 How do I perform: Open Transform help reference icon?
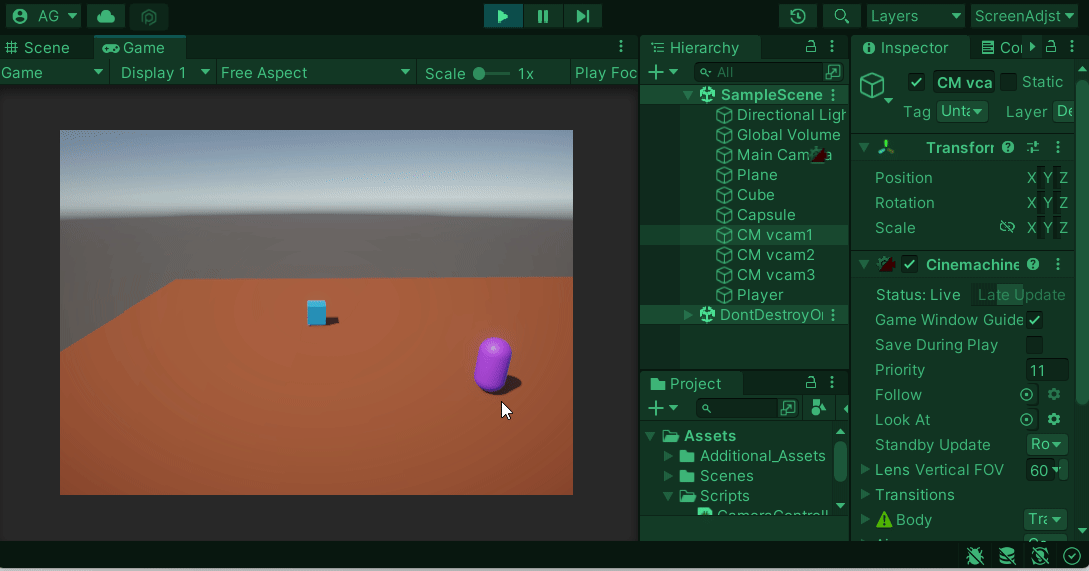1008,147
